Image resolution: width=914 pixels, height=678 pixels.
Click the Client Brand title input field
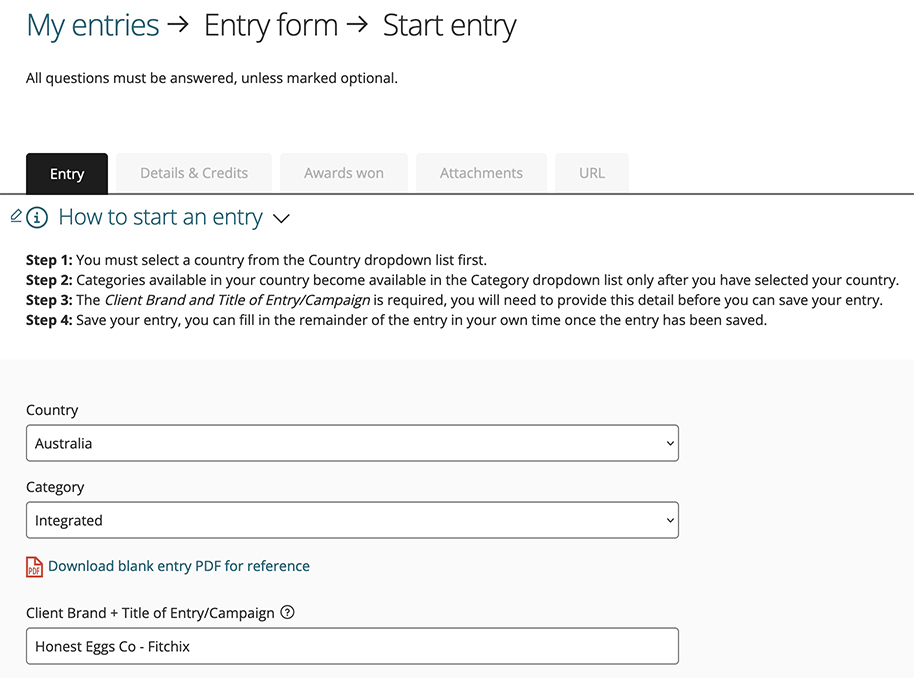[x=352, y=646]
